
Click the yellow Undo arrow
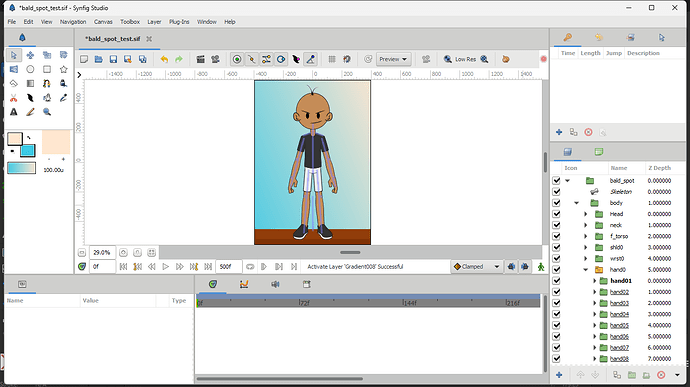pyautogui.click(x=164, y=59)
